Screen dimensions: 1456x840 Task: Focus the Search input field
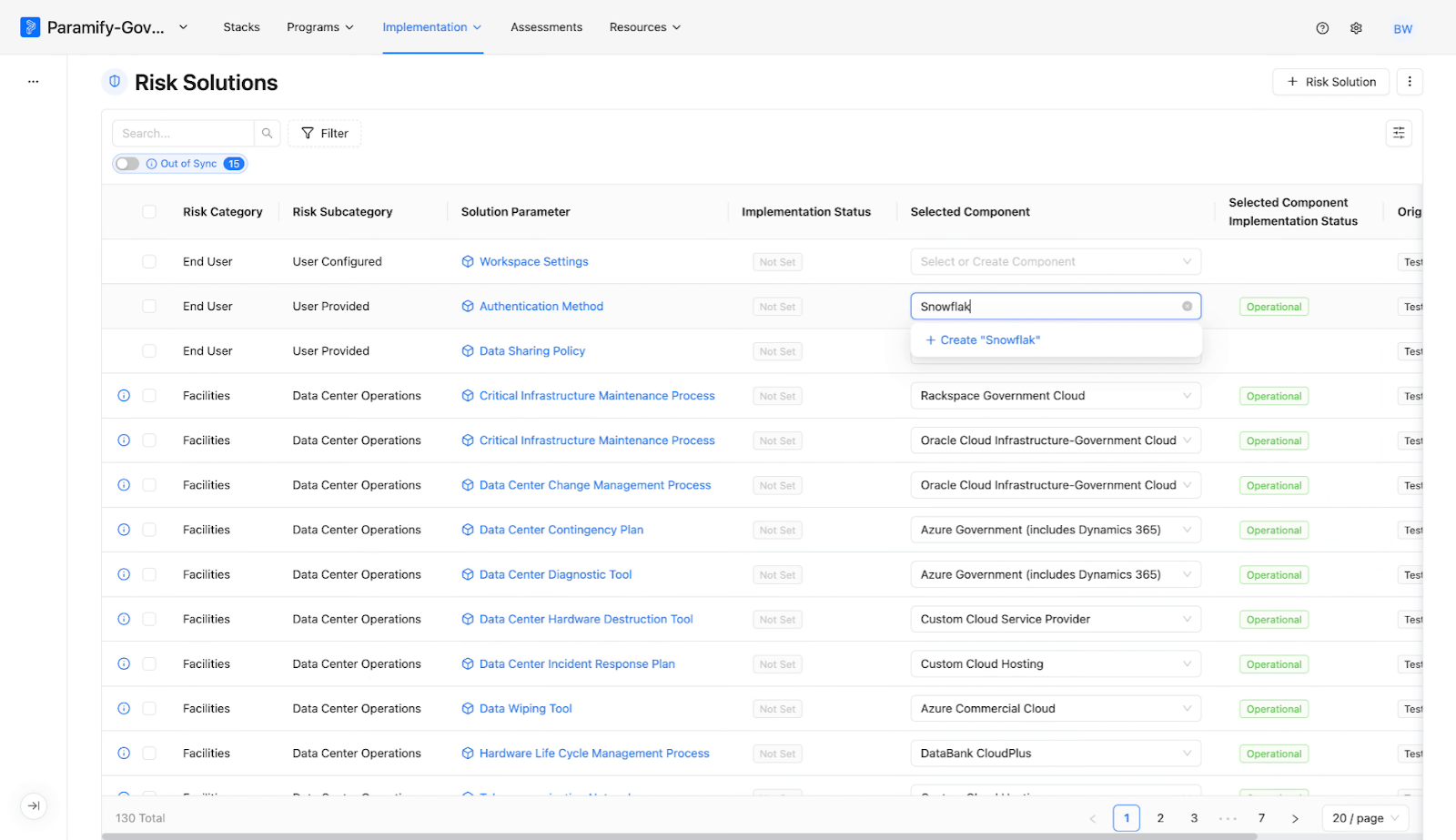pos(183,133)
